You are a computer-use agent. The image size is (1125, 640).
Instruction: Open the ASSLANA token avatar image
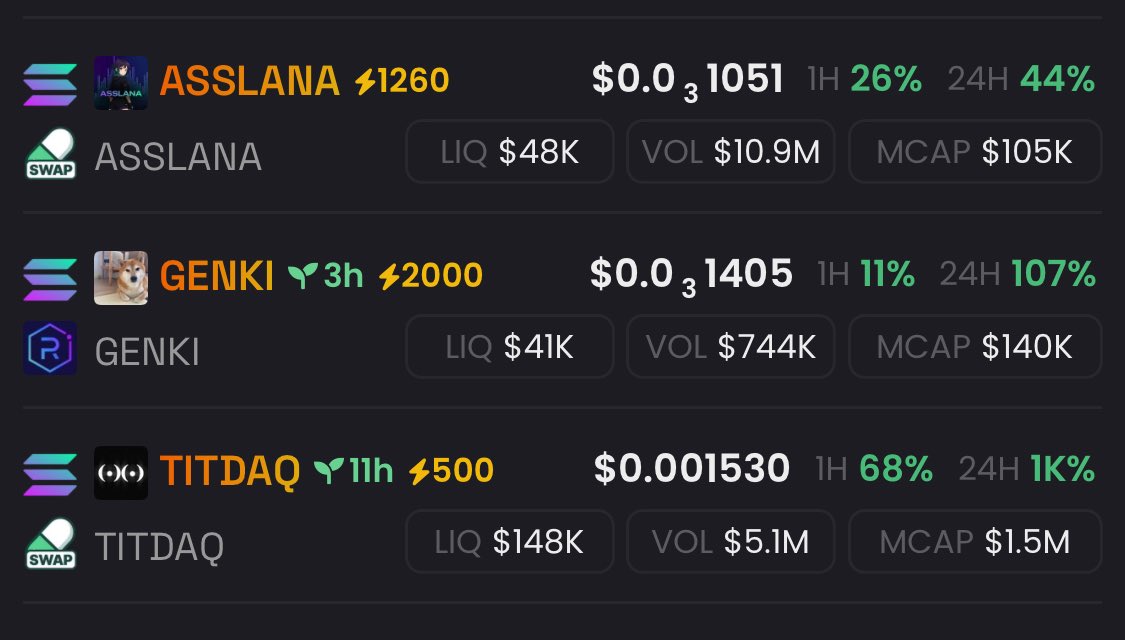click(x=121, y=83)
